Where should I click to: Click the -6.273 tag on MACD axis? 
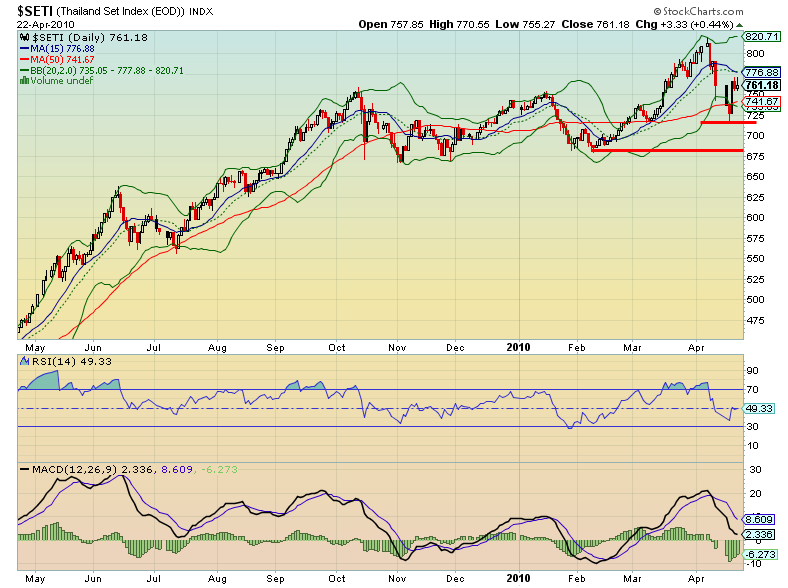point(760,555)
